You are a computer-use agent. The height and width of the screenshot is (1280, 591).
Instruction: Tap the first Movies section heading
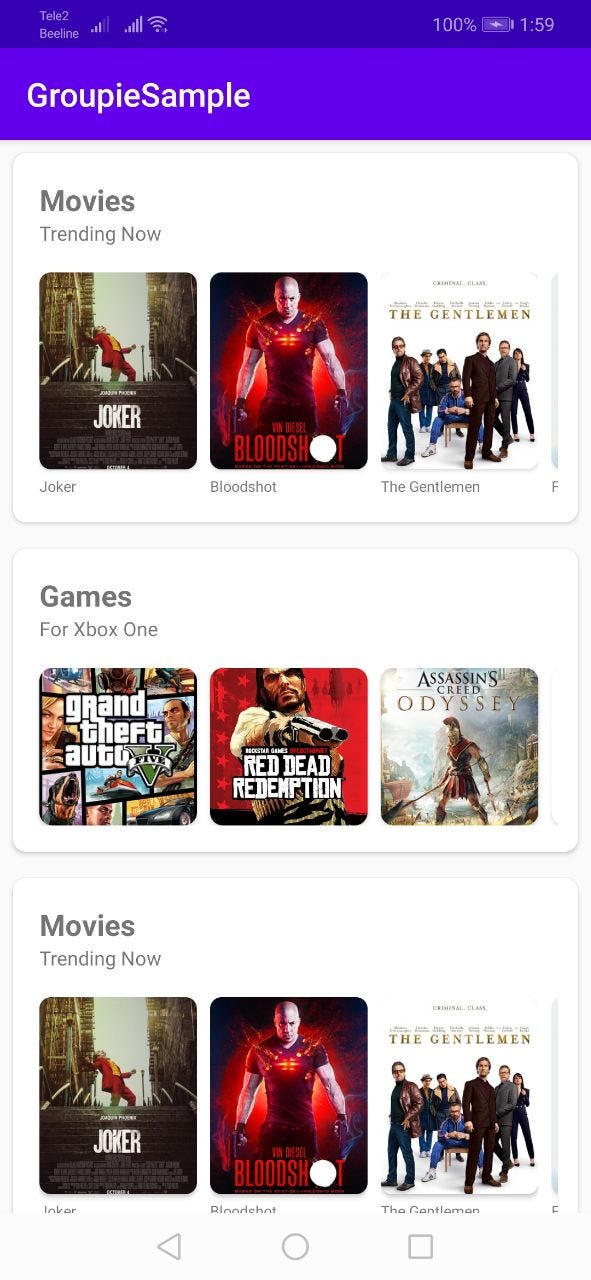tap(88, 201)
